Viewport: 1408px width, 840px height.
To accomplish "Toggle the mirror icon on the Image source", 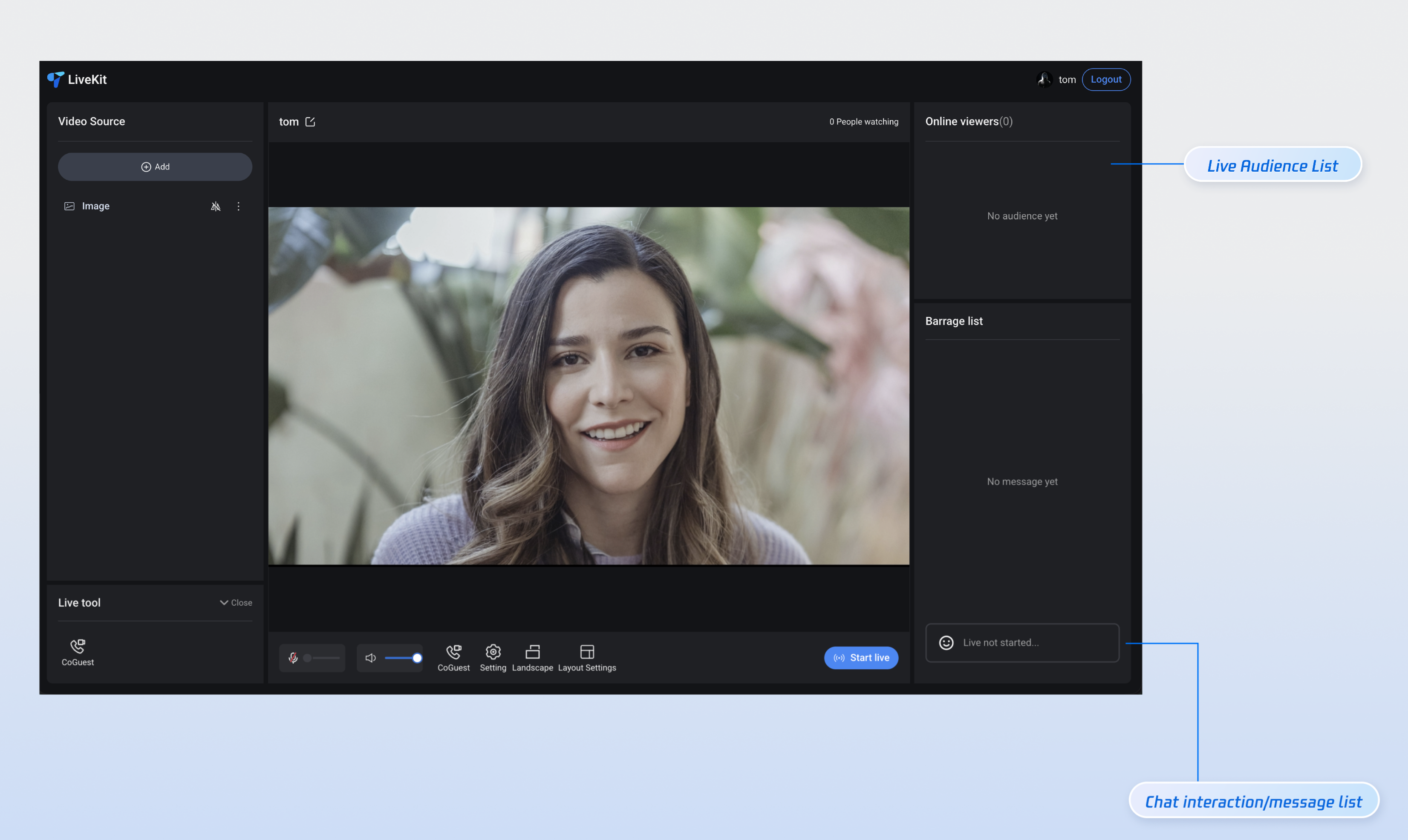I will (215, 207).
